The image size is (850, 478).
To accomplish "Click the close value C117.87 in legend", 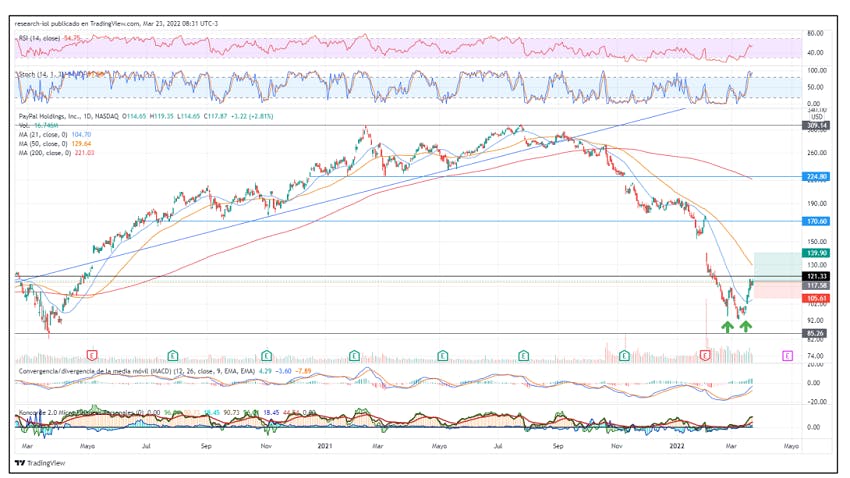I will point(215,116).
